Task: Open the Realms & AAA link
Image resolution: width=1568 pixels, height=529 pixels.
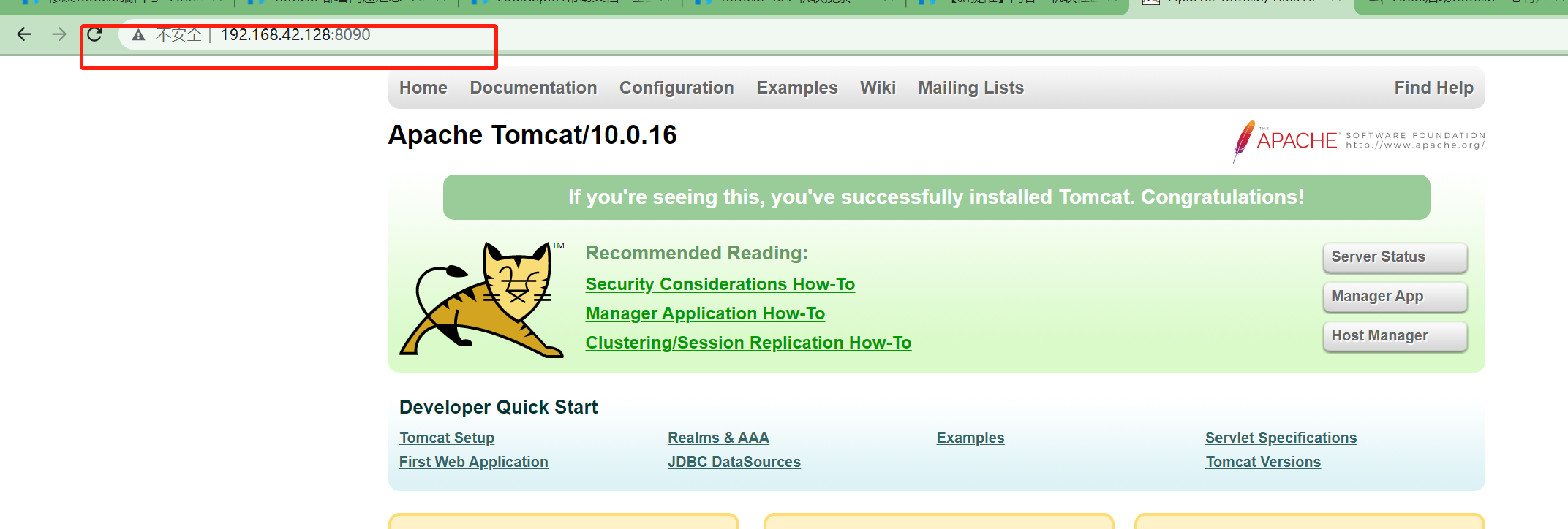Action: point(718,438)
